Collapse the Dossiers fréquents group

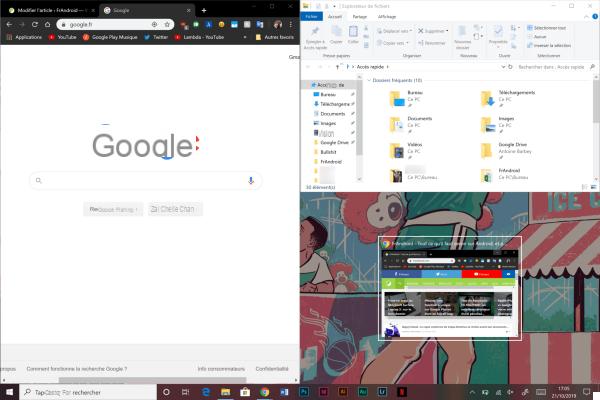(x=369, y=80)
